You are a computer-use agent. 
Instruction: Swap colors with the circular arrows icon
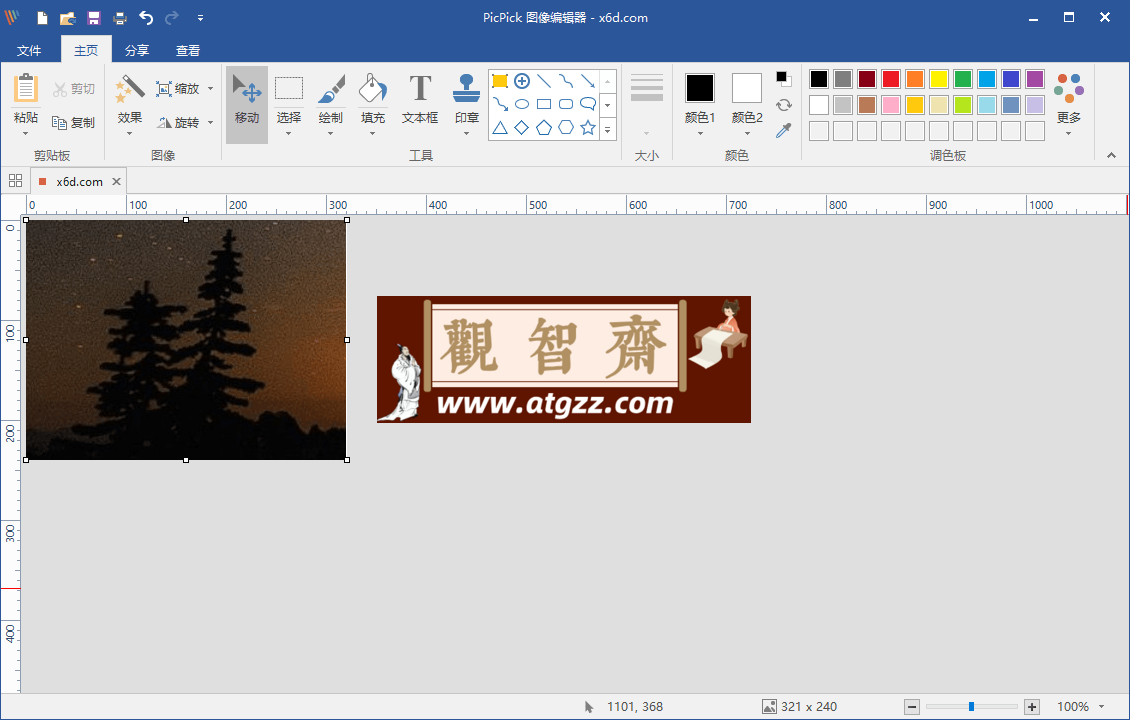tap(784, 105)
